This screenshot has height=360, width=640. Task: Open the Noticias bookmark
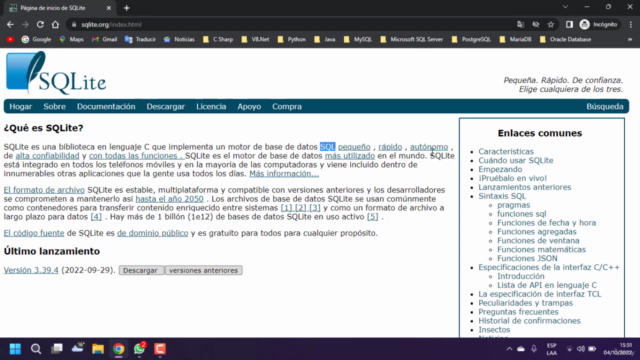[179, 40]
